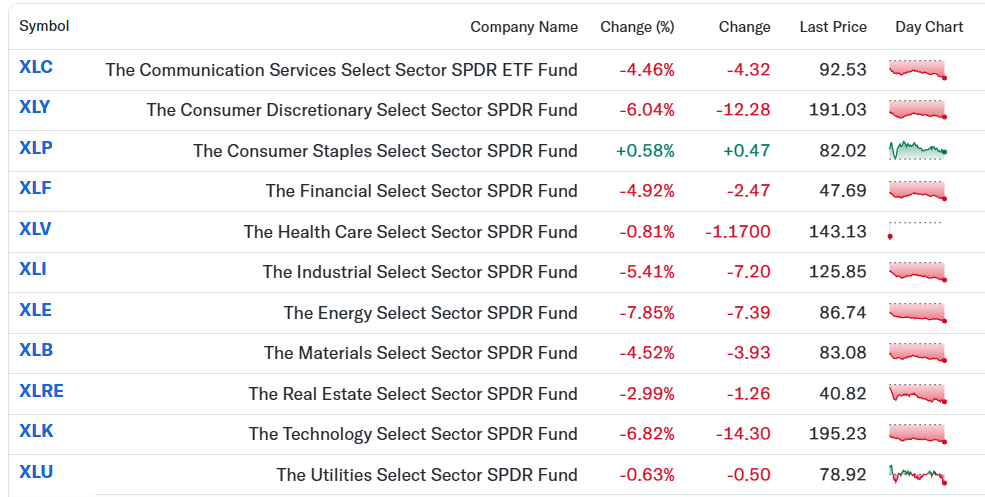This screenshot has width=985, height=497.
Task: Open the XLU ticker symbol
Action: pyautogui.click(x=36, y=472)
